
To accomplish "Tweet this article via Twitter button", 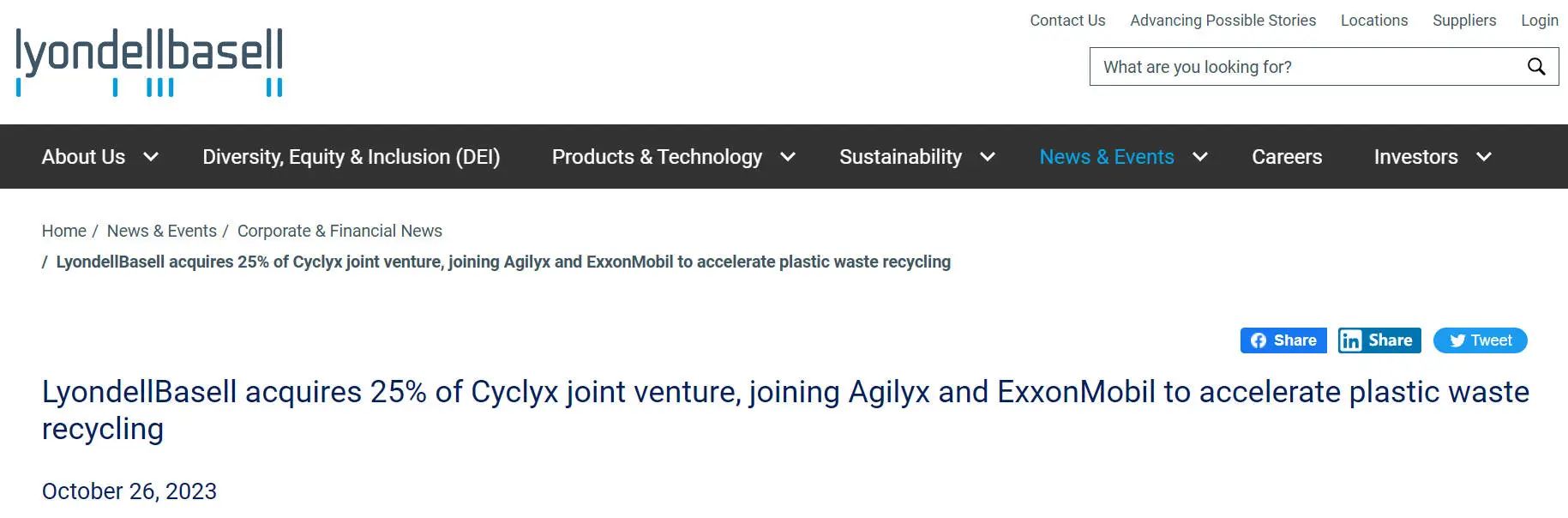I will [1481, 340].
